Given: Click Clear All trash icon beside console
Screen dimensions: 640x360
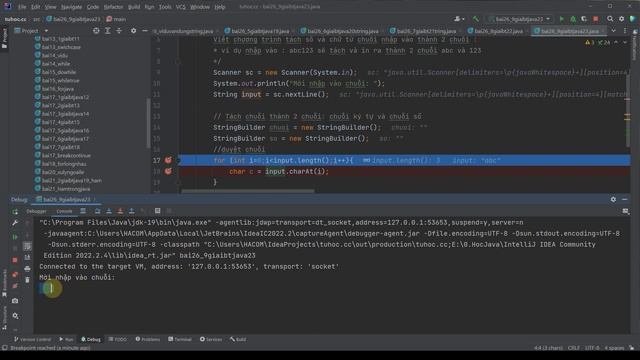Looking at the screenshot, I should pyautogui.click(x=27, y=280).
